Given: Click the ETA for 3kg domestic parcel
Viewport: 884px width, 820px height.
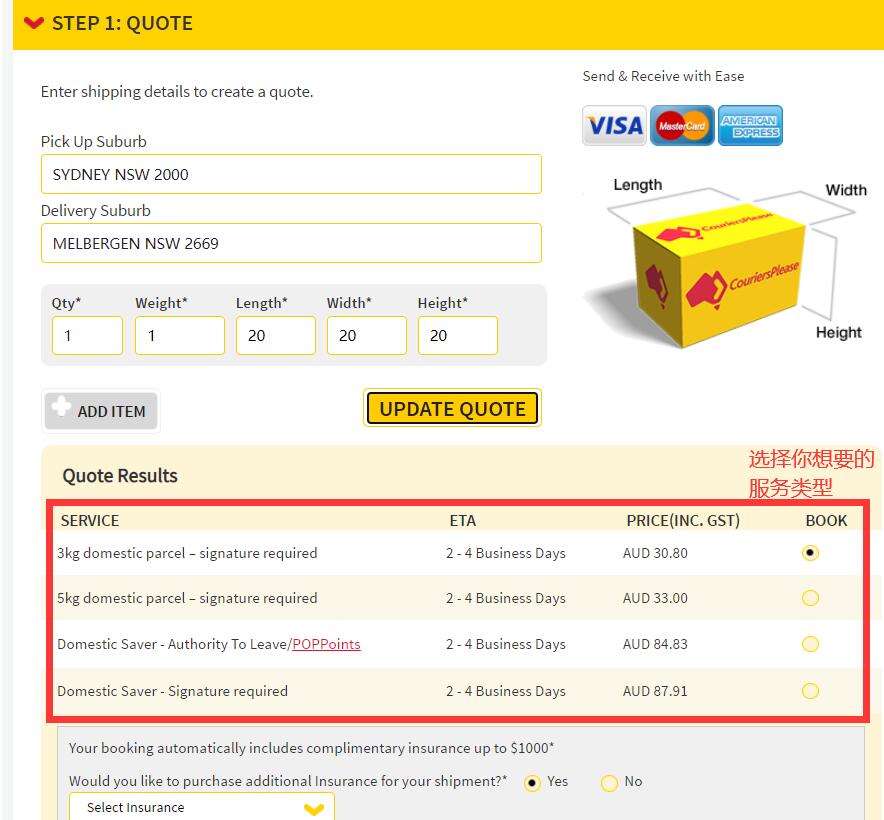Looking at the screenshot, I should click(x=506, y=553).
